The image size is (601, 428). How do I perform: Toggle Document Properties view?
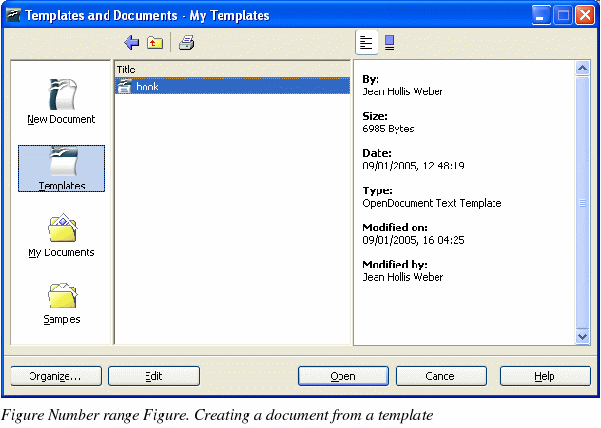(367, 42)
